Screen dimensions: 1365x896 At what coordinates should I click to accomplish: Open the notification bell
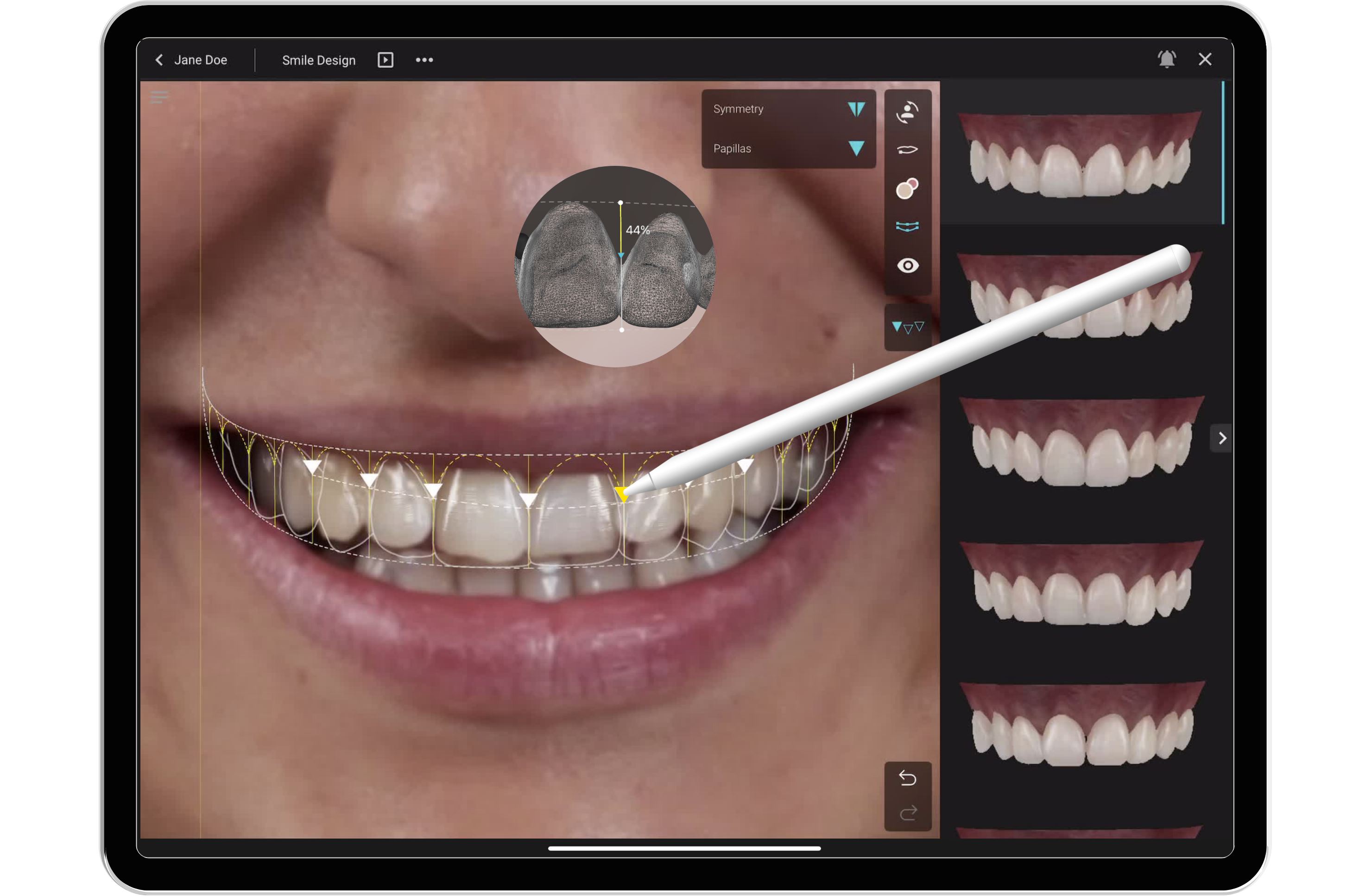1167,59
